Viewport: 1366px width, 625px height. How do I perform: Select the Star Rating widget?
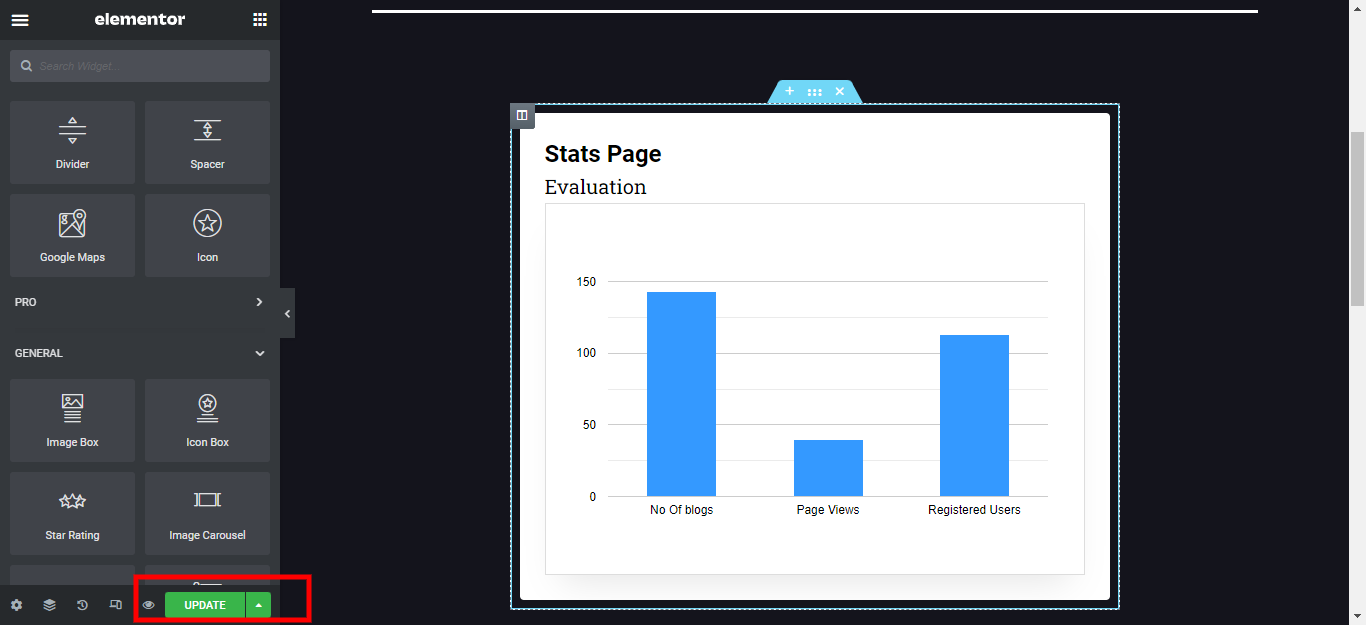click(x=72, y=513)
